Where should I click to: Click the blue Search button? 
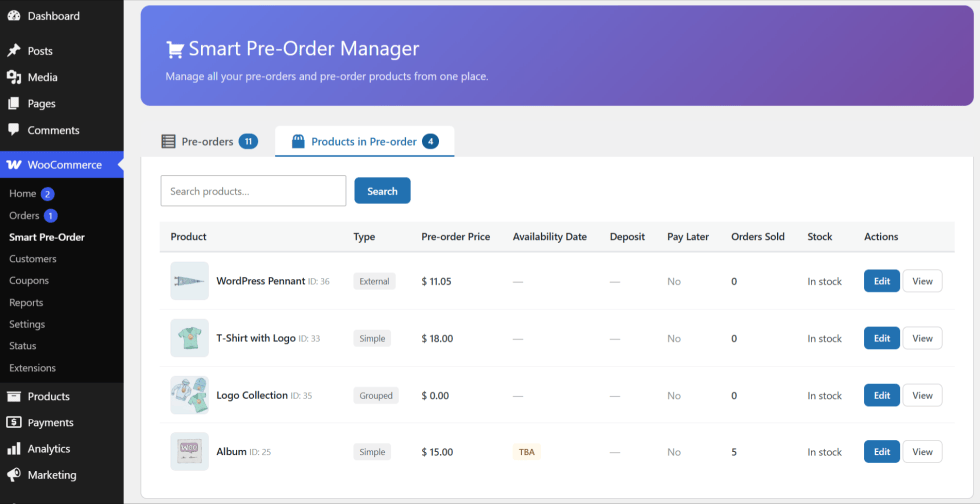(x=382, y=191)
